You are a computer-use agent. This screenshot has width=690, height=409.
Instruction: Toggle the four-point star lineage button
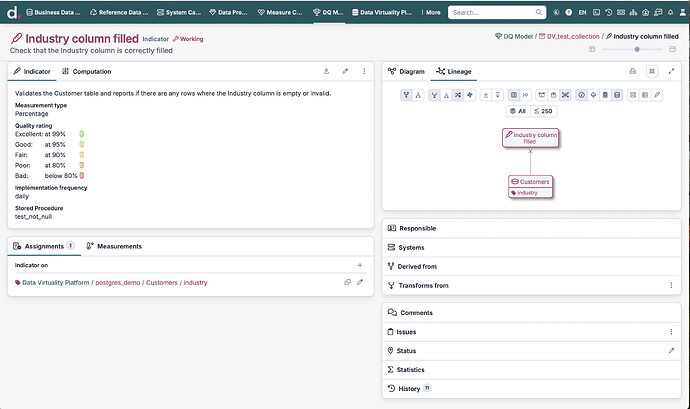click(x=470, y=95)
